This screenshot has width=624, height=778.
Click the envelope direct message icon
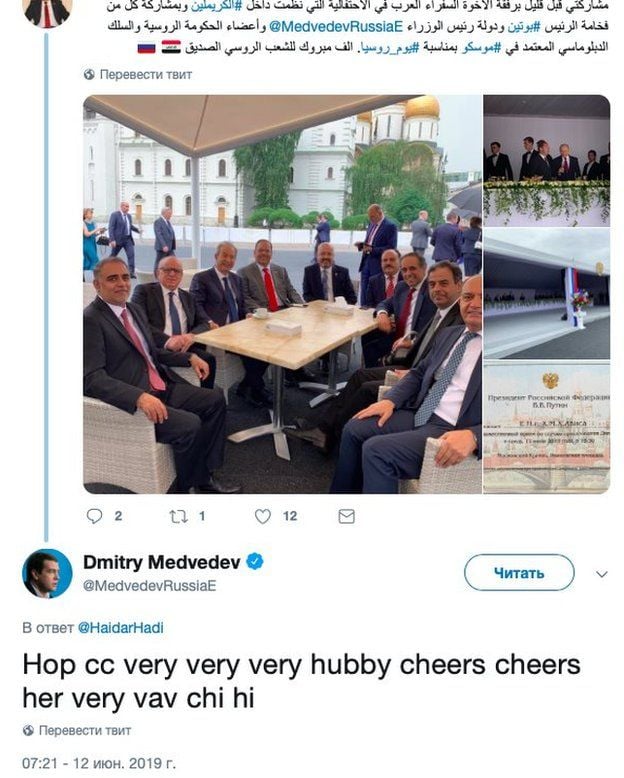[x=346, y=516]
